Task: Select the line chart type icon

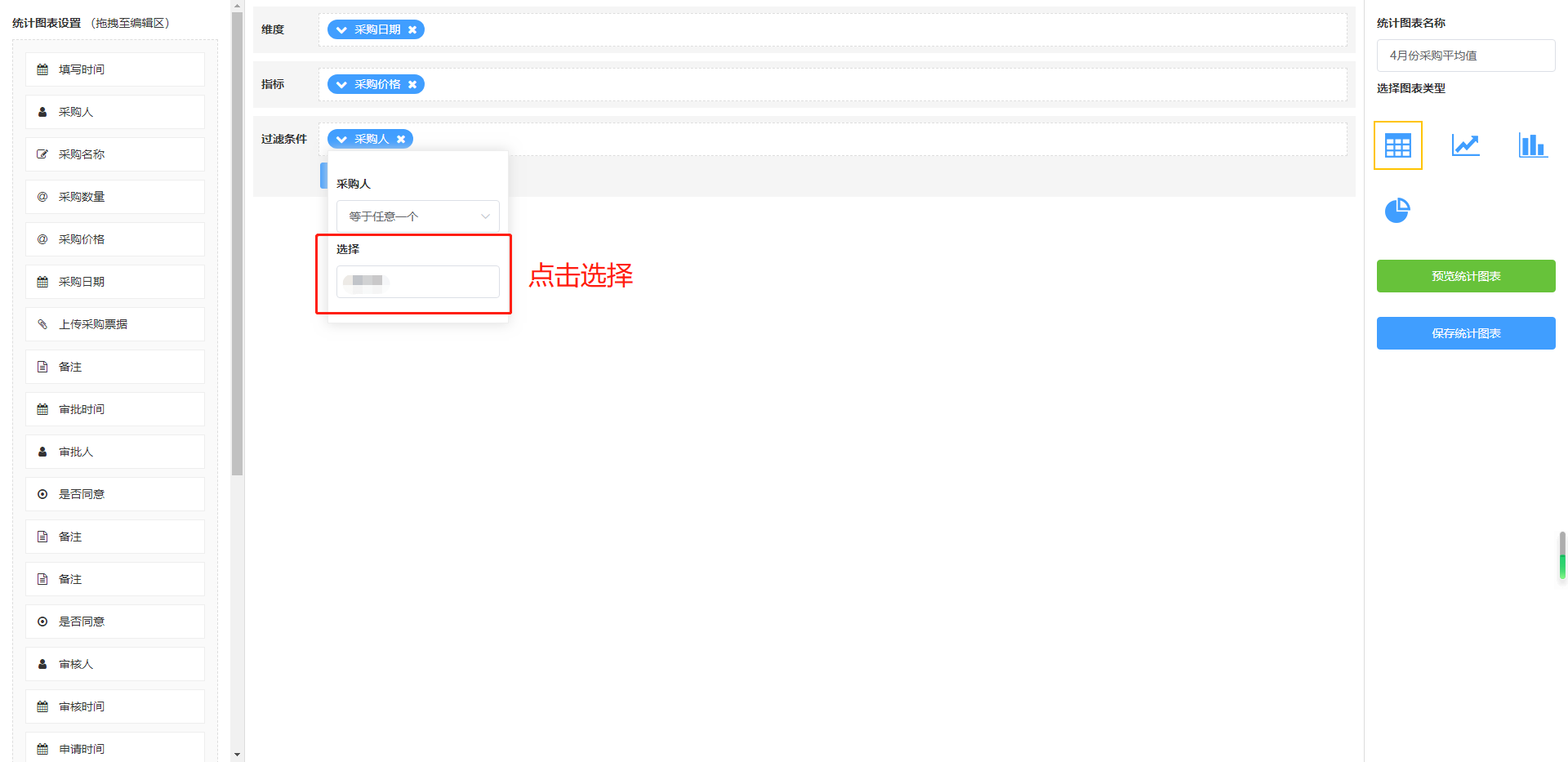Action: point(1465,145)
